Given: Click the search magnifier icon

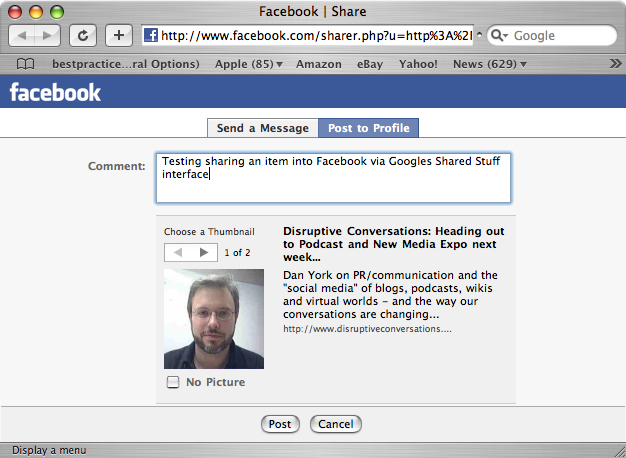Looking at the screenshot, I should (500, 35).
